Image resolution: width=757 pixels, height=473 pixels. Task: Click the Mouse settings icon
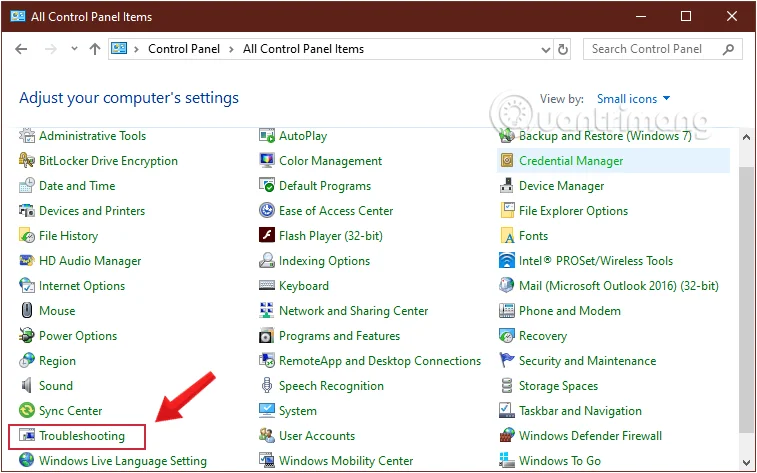(27, 311)
